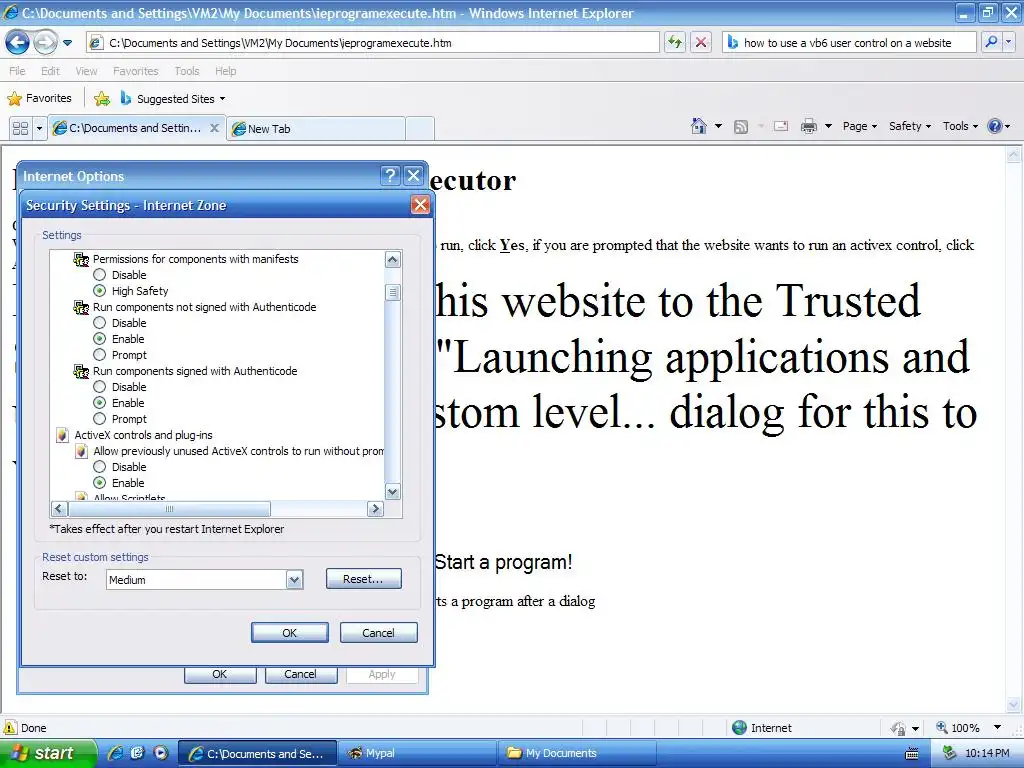Click the Reset... button
This screenshot has height=768, width=1024.
pos(363,579)
